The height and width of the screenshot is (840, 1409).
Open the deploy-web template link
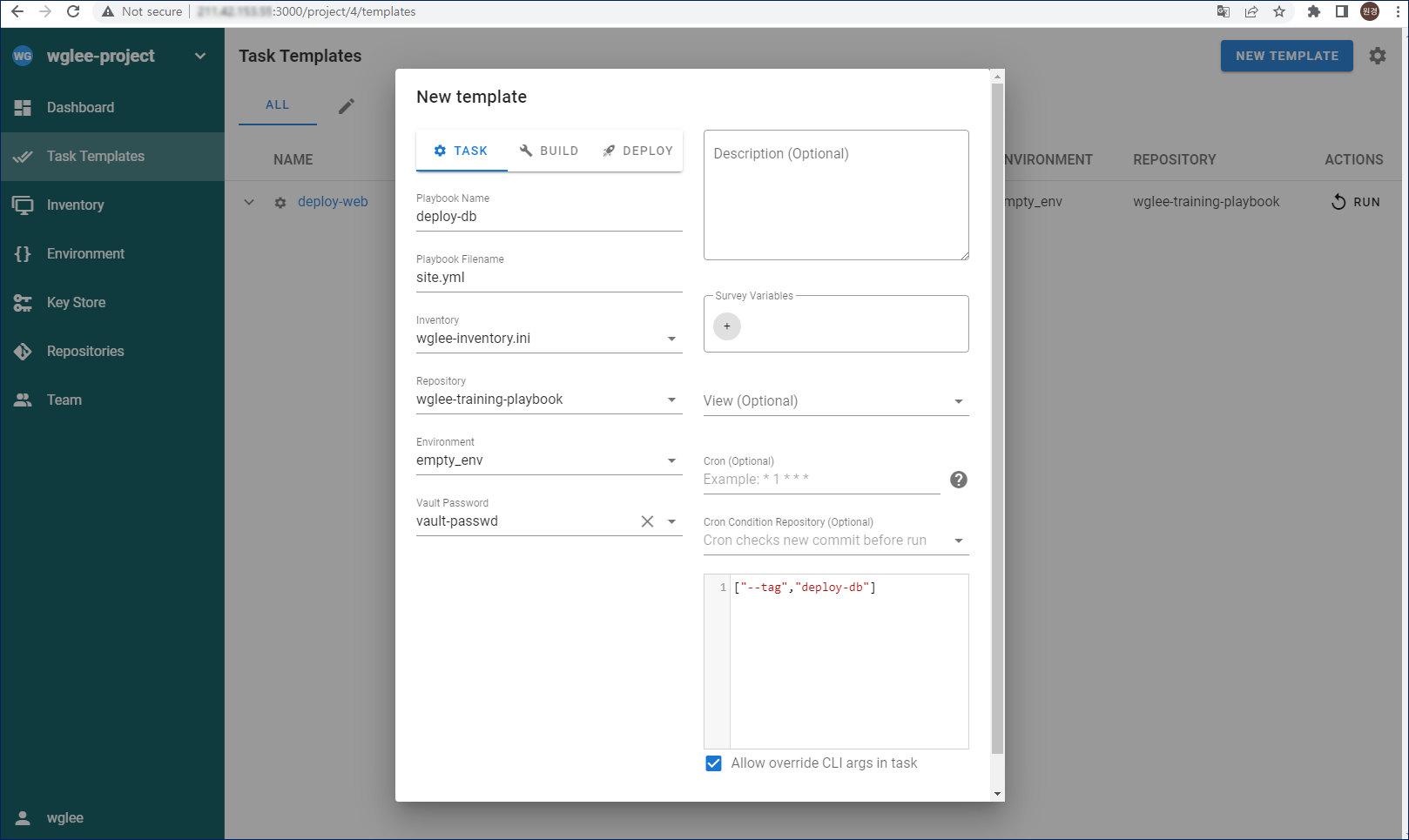[333, 202]
